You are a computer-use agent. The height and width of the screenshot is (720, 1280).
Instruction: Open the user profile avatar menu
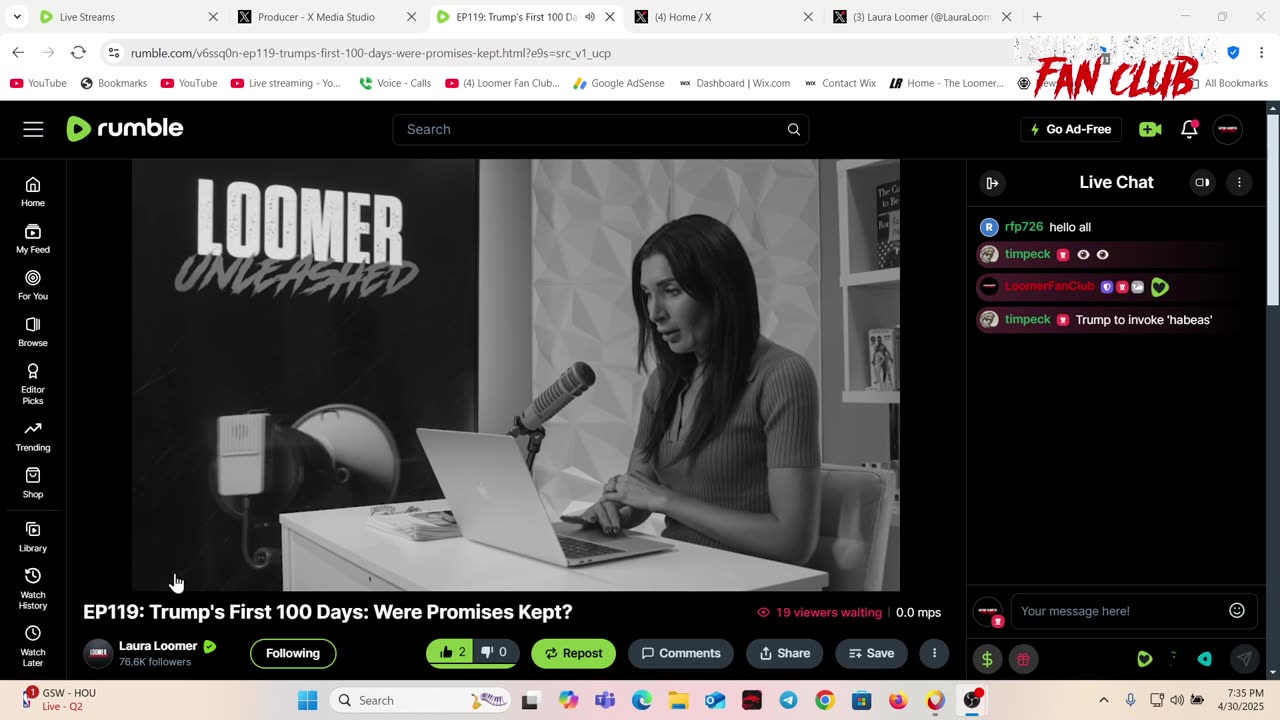tap(1227, 129)
